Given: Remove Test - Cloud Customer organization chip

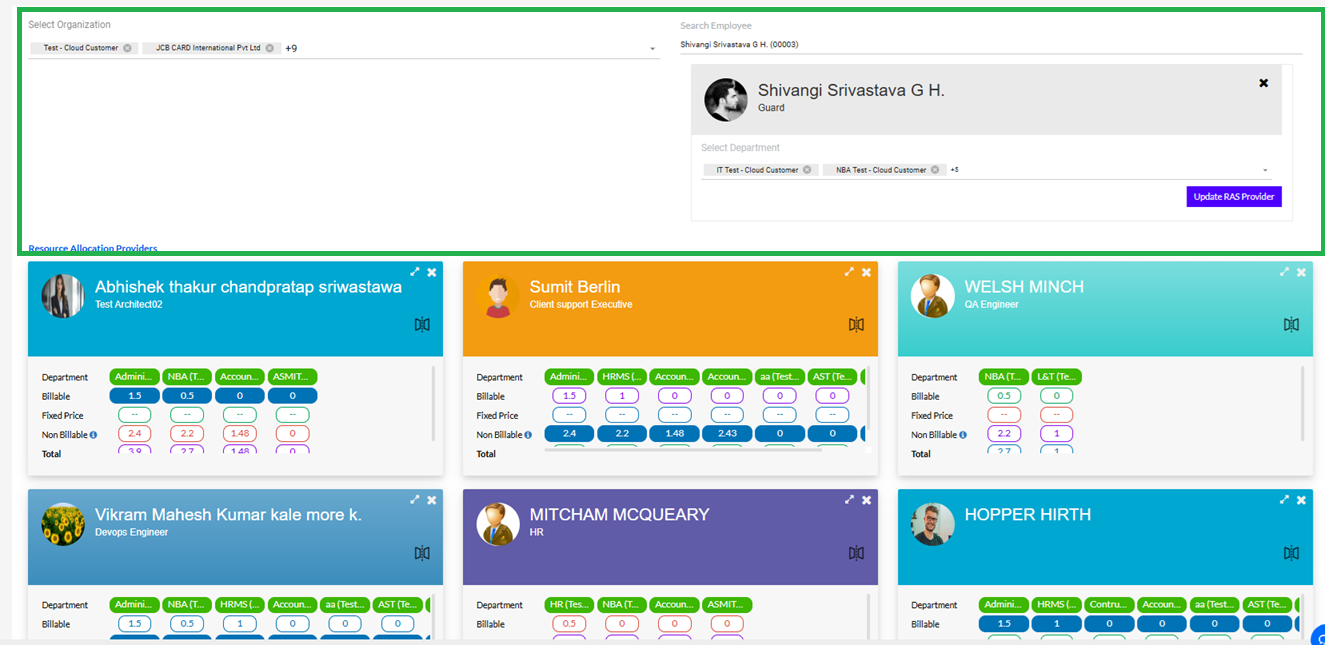Looking at the screenshot, I should [127, 48].
